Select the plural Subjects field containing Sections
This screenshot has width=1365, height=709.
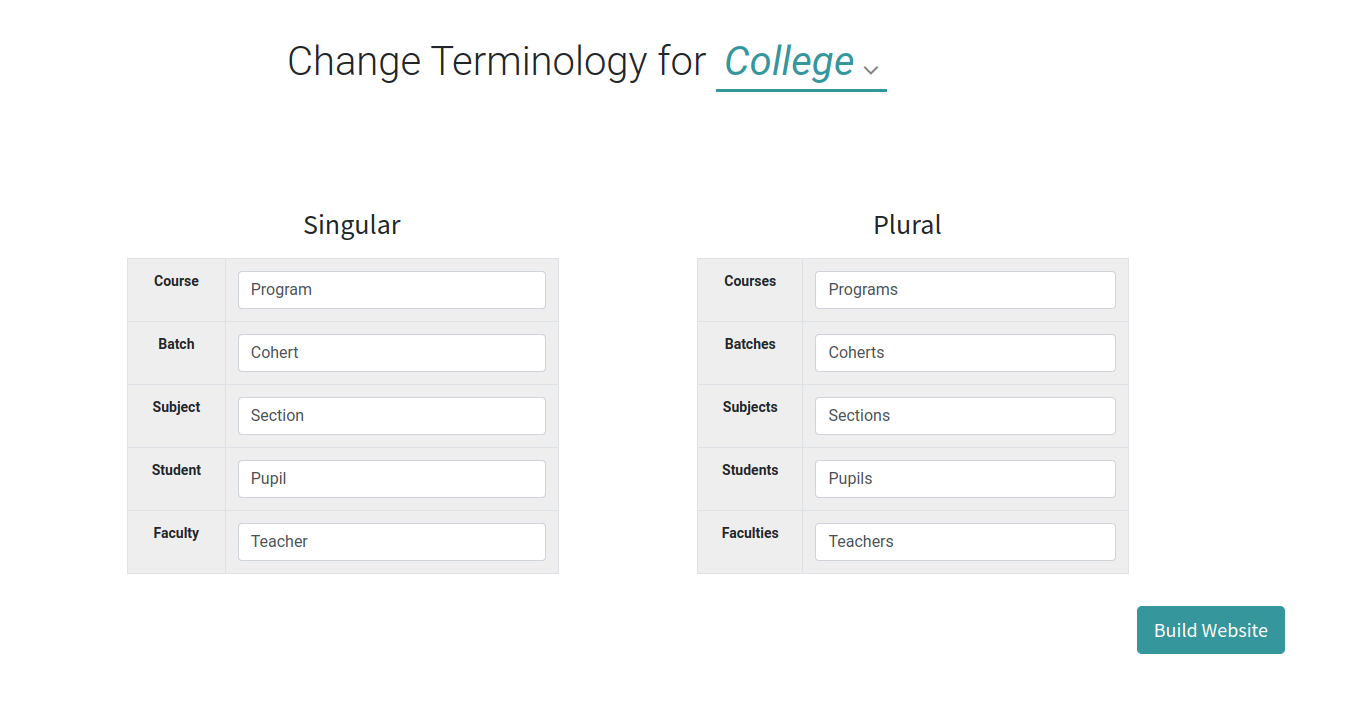pyautogui.click(x=964, y=416)
